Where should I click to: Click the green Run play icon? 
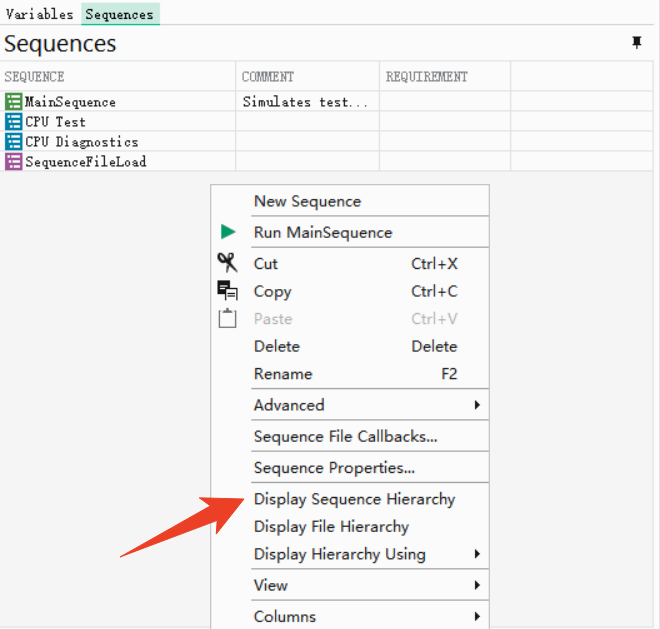(228, 232)
